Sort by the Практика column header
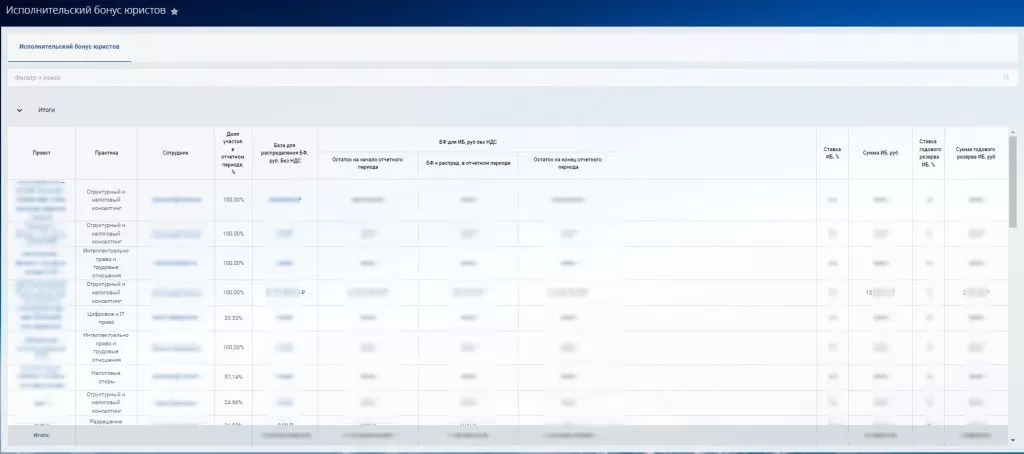 click(106, 153)
